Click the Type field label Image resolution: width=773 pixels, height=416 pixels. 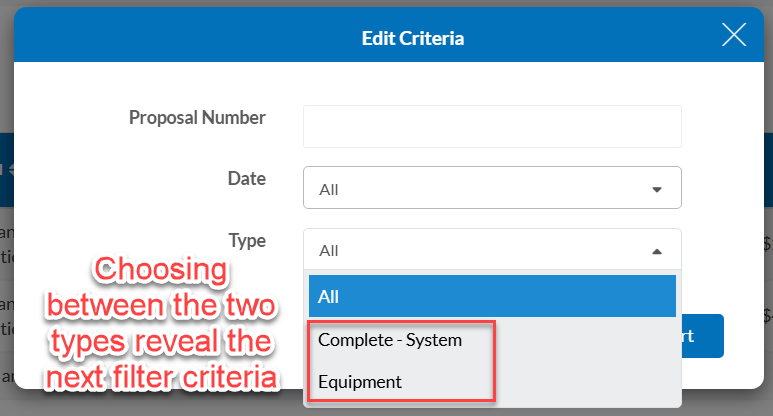247,241
